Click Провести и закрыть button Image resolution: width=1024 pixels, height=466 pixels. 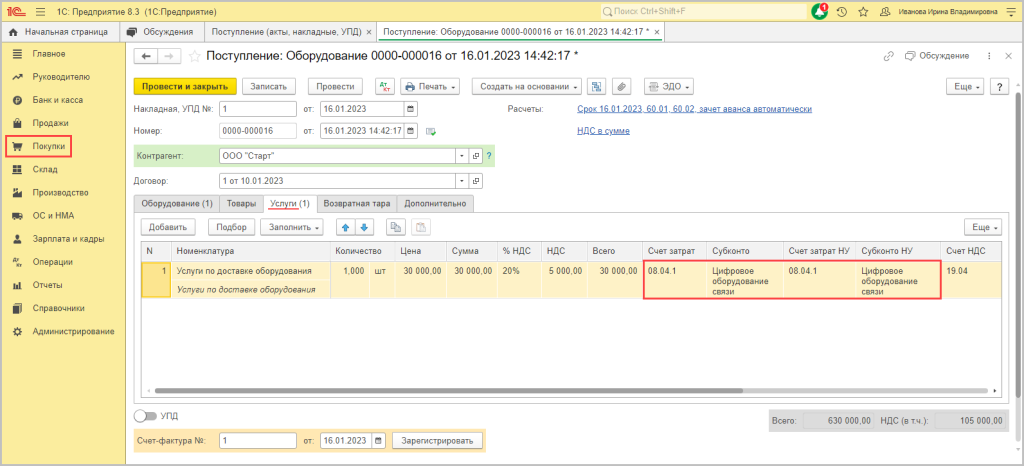185,87
